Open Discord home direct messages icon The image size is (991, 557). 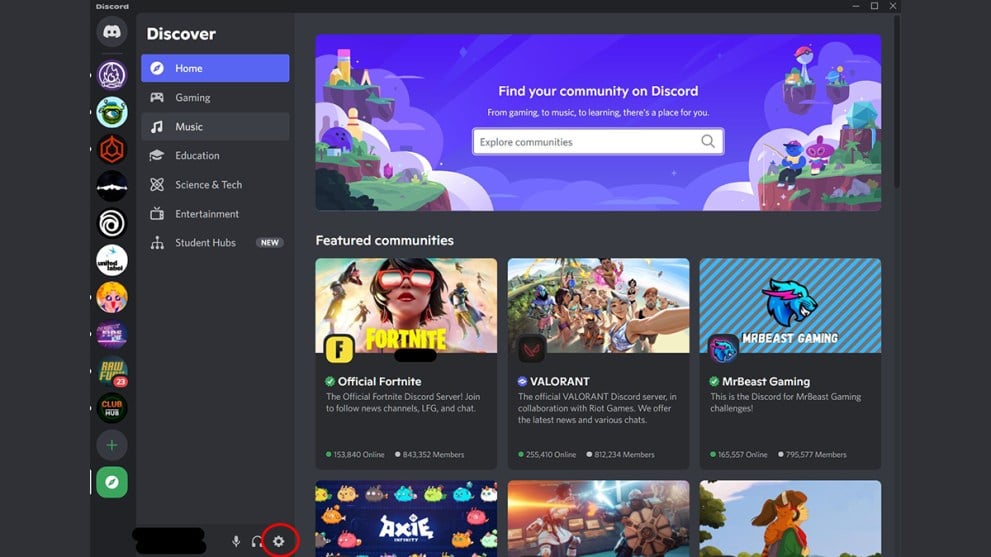(112, 32)
